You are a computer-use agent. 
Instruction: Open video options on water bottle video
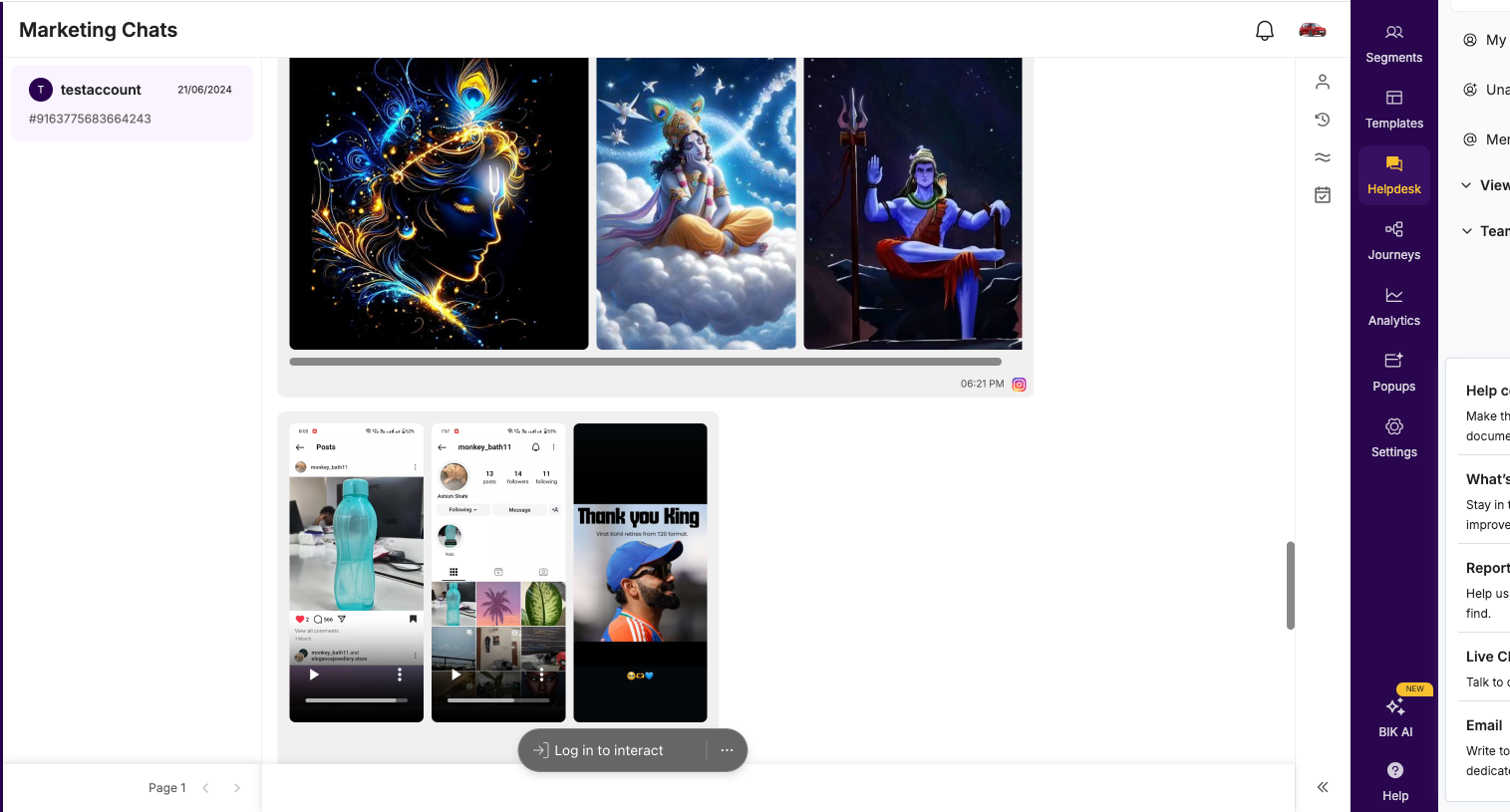point(400,675)
